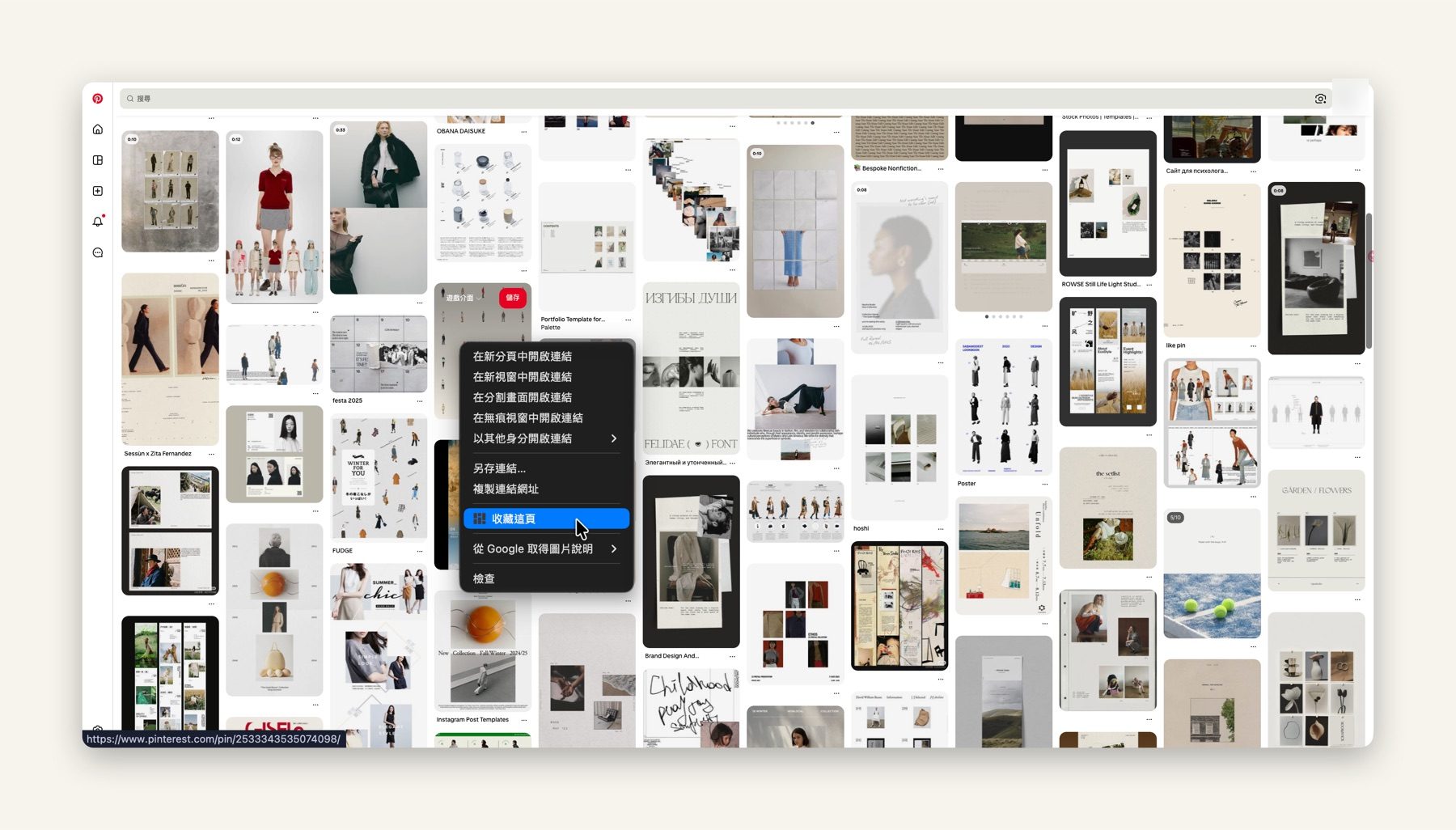This screenshot has width=1456, height=830.
Task: Open the GARDEN / FLOWERS pin thumbnail
Action: click(x=1316, y=531)
